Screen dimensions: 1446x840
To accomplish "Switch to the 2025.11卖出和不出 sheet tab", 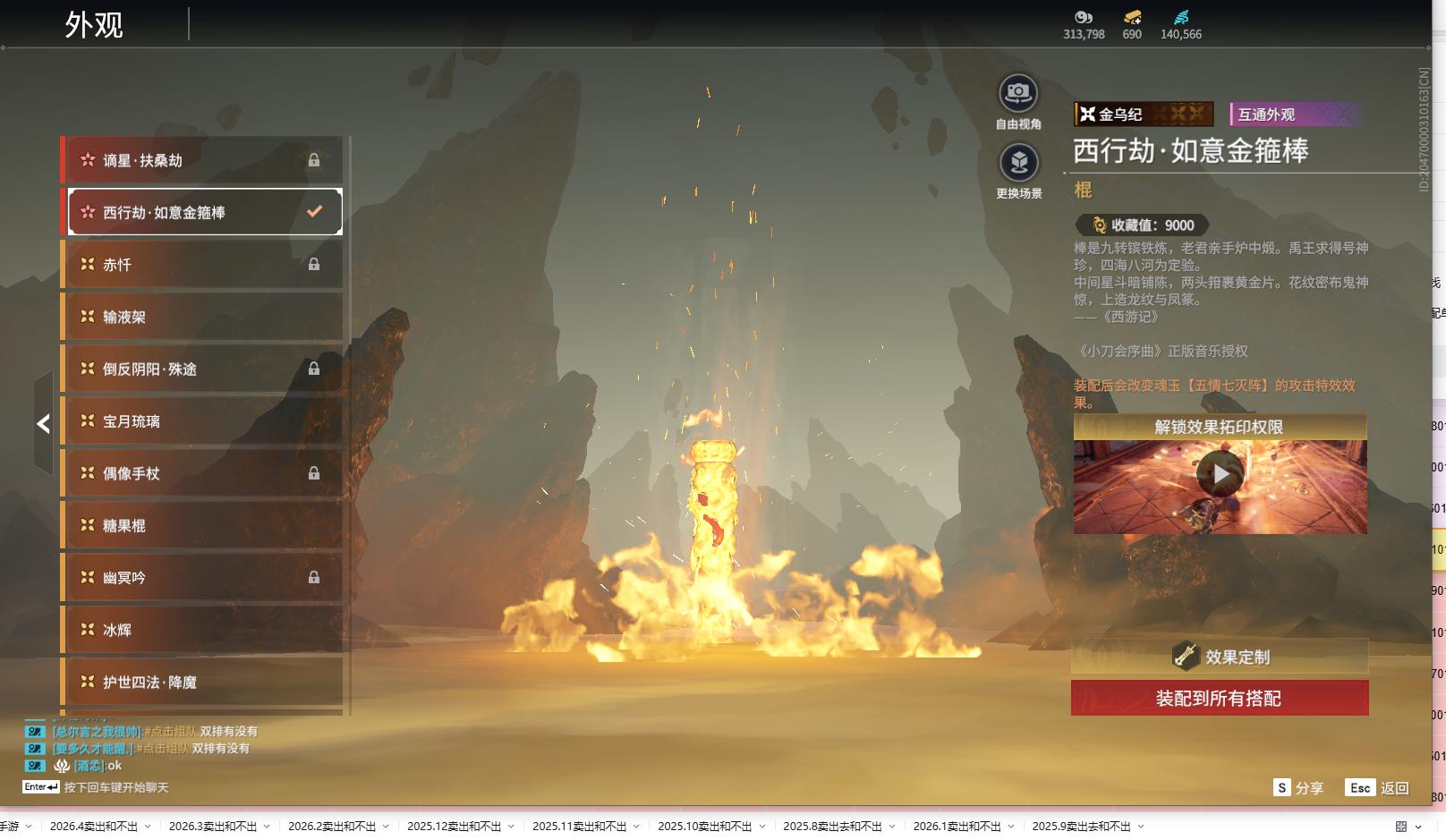I will click(579, 827).
